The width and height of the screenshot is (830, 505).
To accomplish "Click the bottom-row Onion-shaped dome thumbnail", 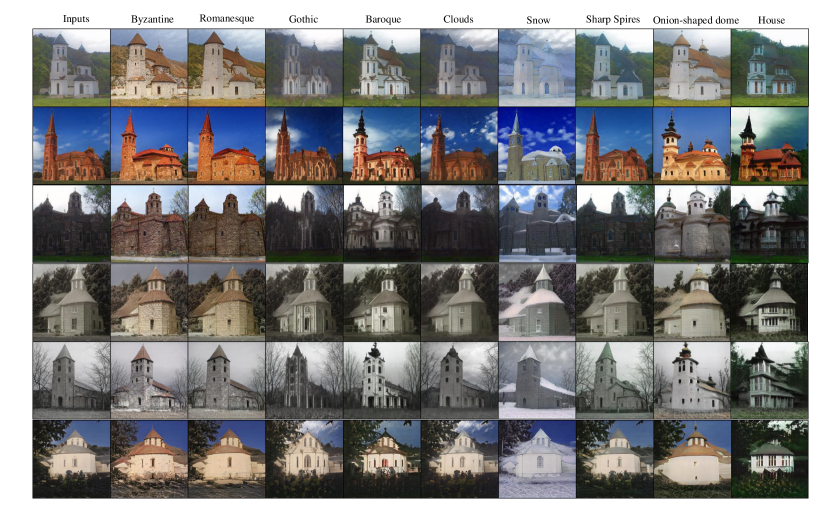I will click(x=691, y=457).
